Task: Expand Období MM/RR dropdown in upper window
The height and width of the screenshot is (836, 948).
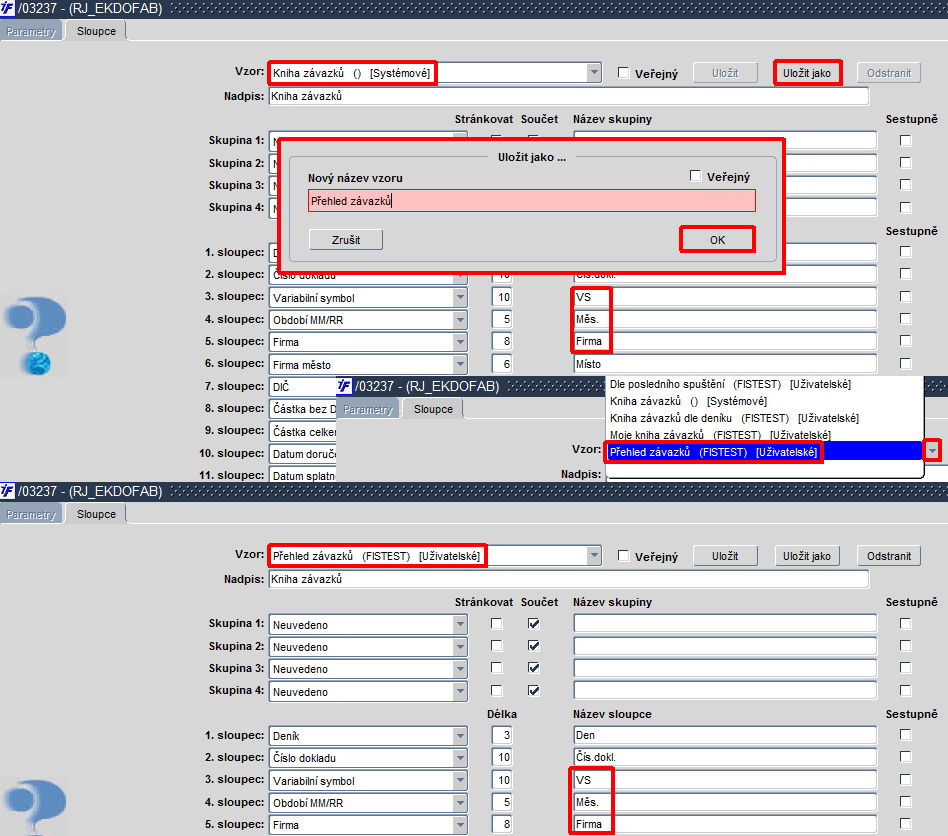Action: point(460,319)
